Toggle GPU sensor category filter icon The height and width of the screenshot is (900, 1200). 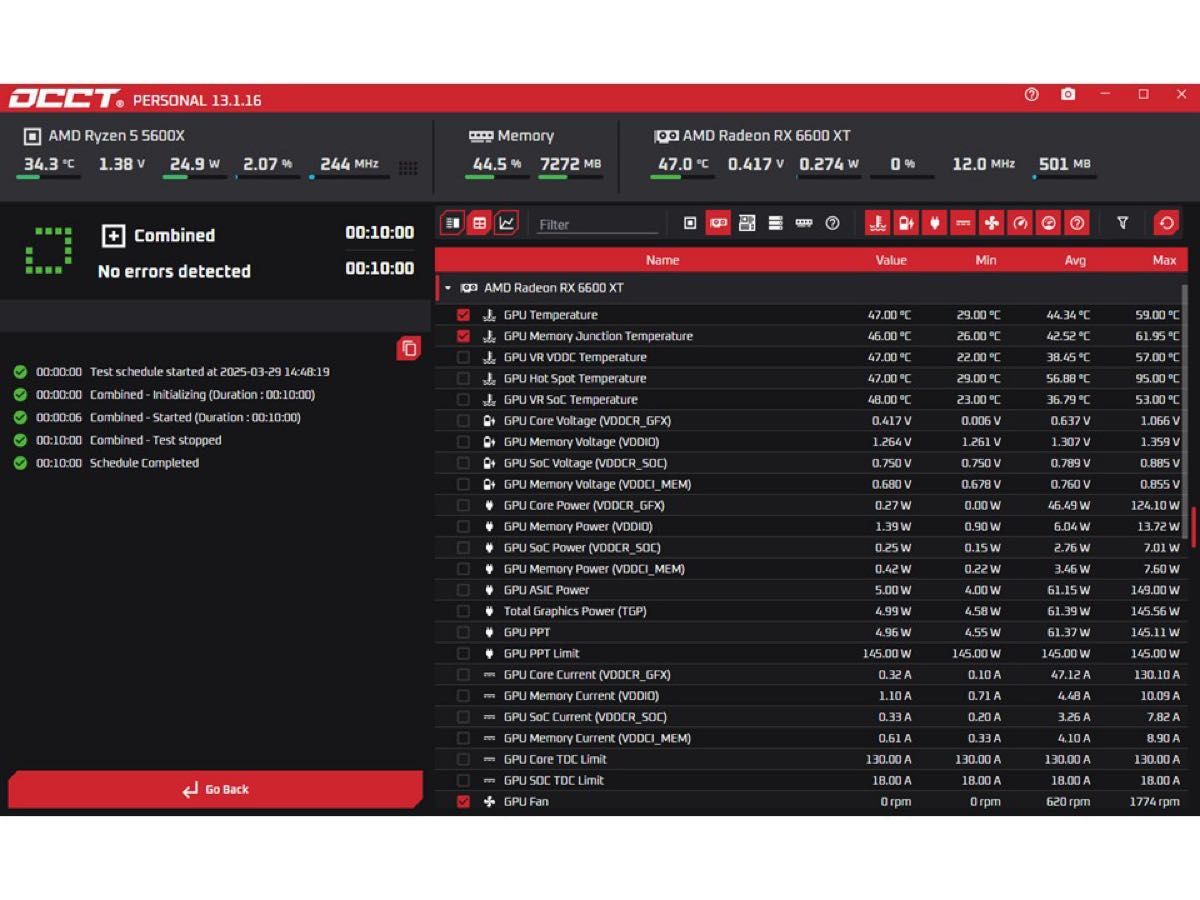718,223
